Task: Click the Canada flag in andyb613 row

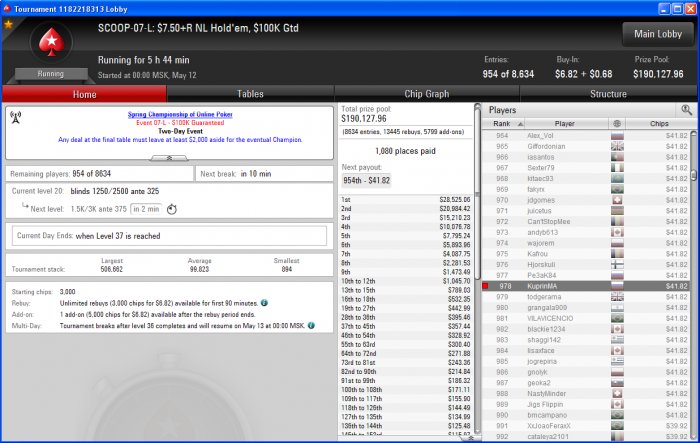Action: pos(617,232)
